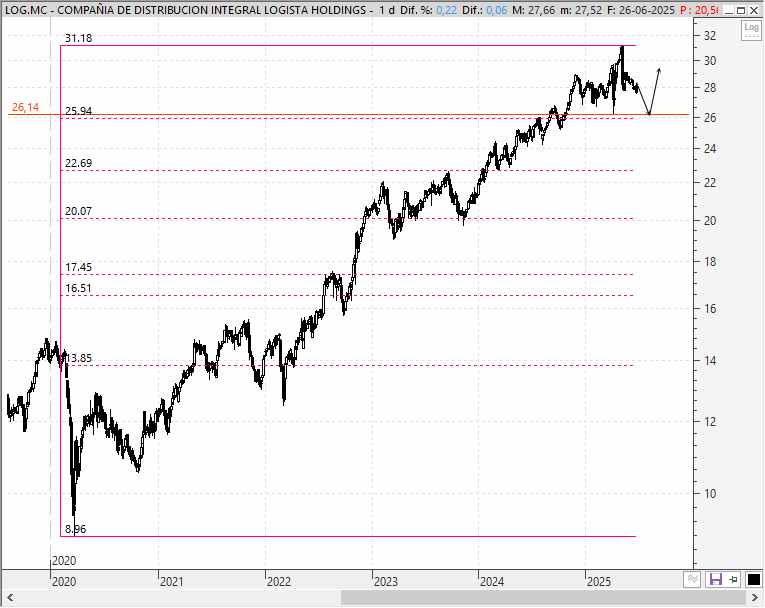
Task: Click the 2024 time axis label
Action: point(492,582)
